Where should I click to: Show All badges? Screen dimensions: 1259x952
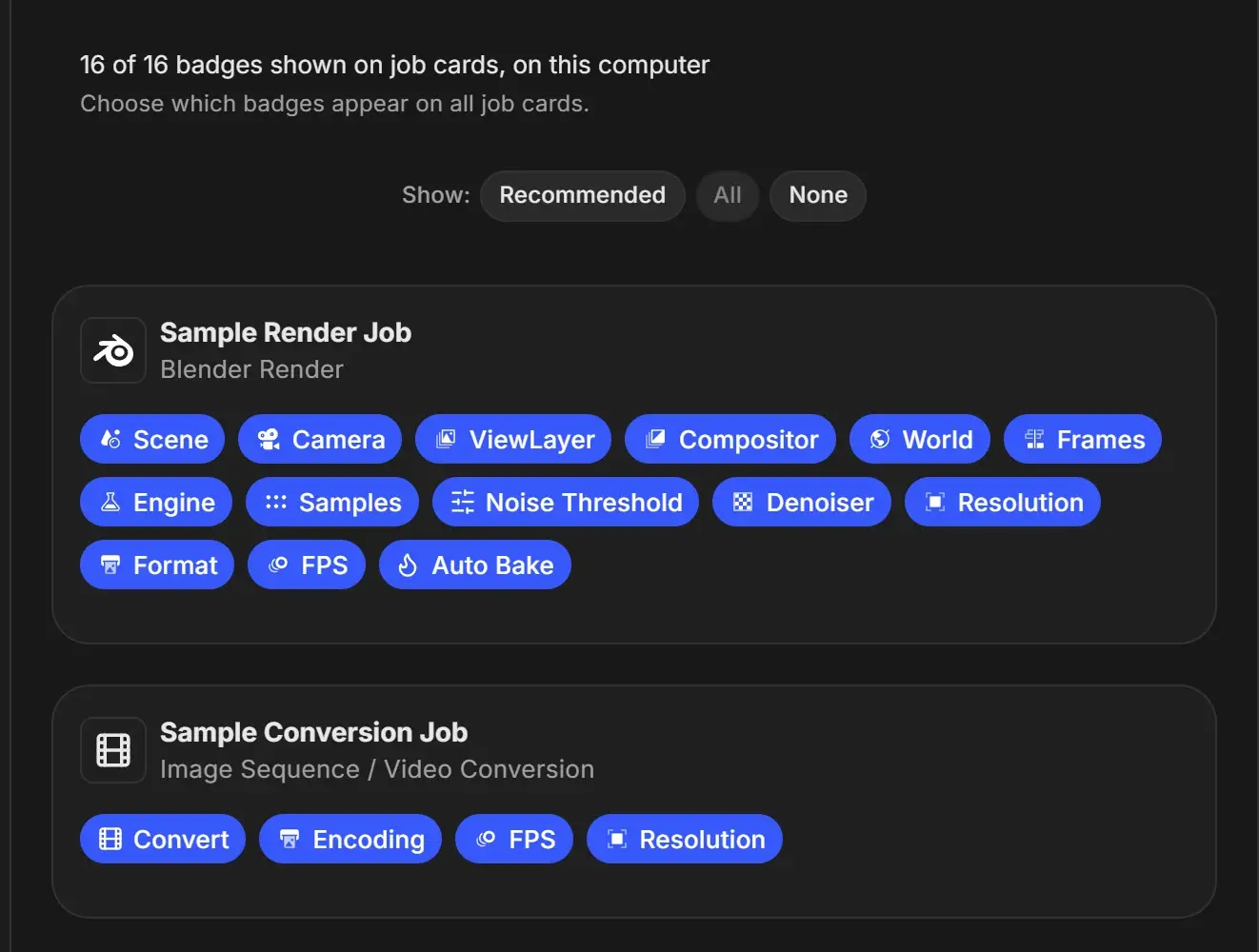[728, 195]
